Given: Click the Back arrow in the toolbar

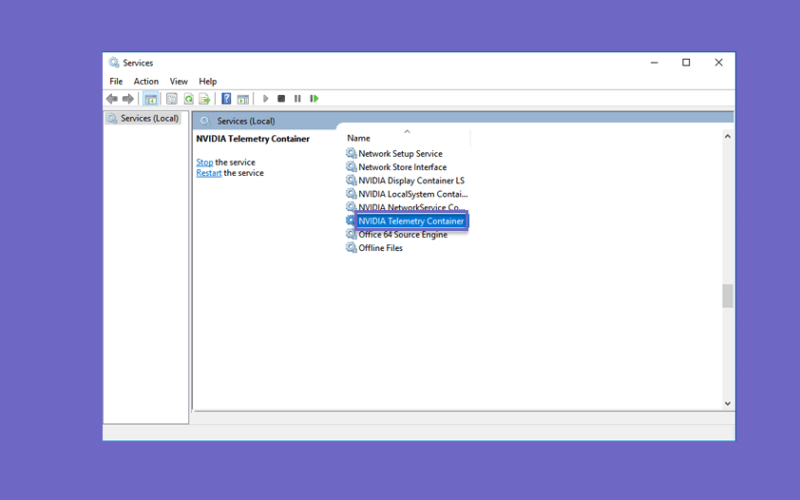Looking at the screenshot, I should tap(112, 98).
